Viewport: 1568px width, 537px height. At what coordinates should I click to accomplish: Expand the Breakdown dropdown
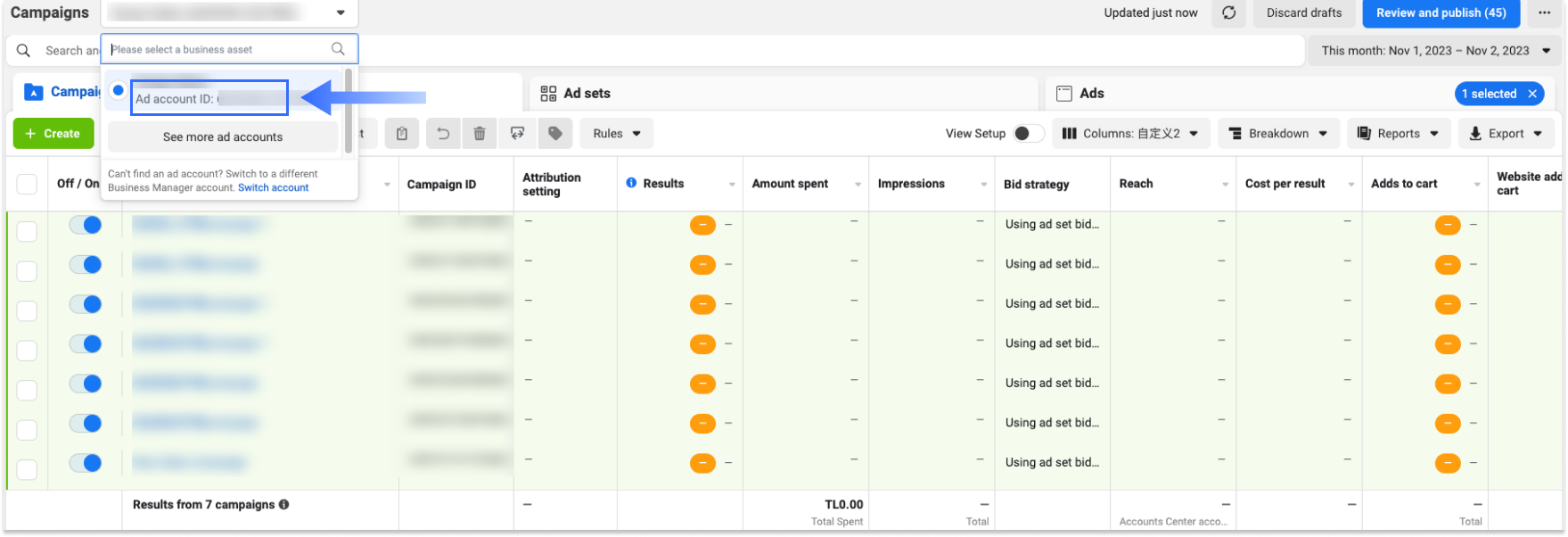pyautogui.click(x=1277, y=134)
